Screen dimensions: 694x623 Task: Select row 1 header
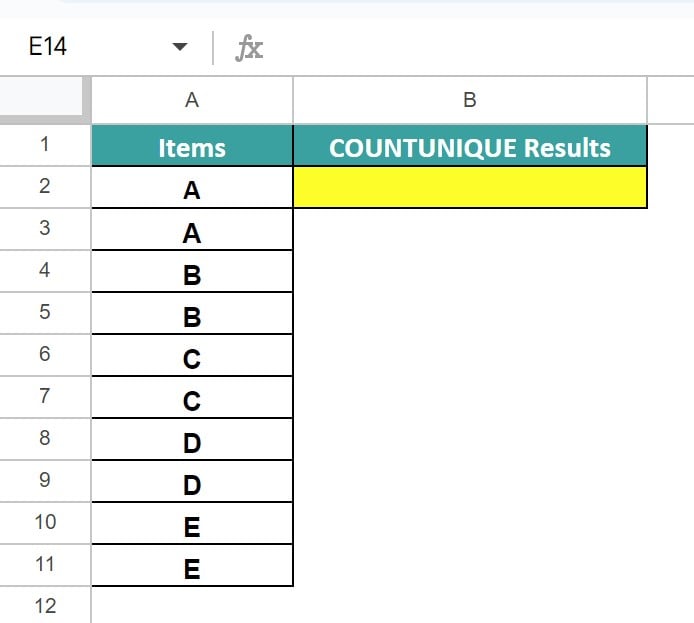point(45,145)
